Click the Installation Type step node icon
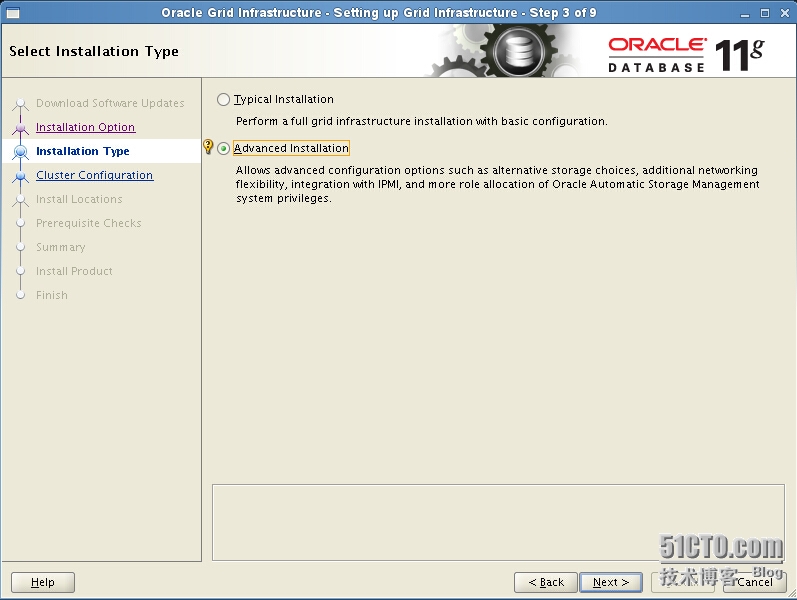The height and width of the screenshot is (600, 797). click(20, 152)
